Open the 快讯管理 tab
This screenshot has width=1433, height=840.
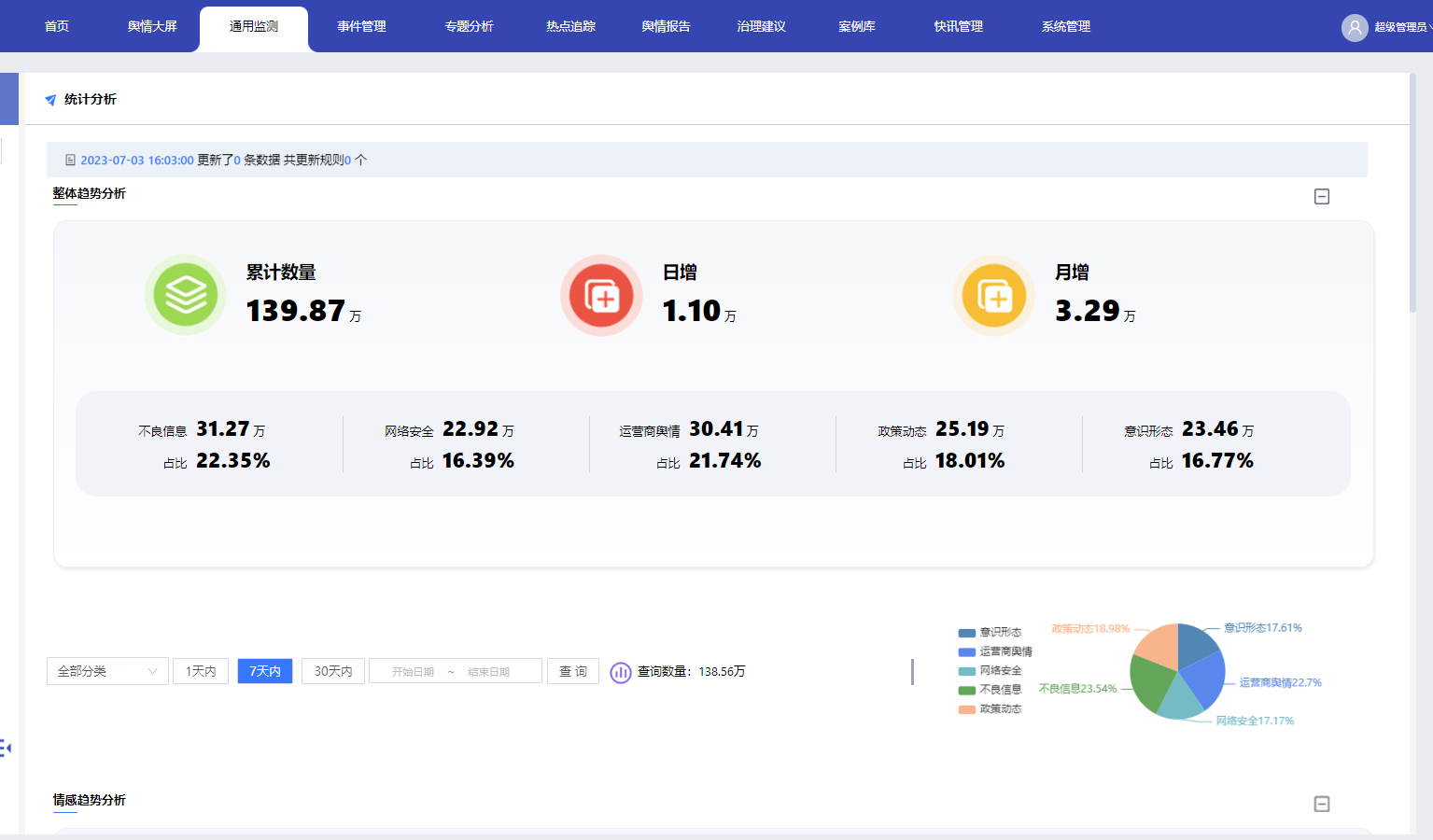coord(958,26)
